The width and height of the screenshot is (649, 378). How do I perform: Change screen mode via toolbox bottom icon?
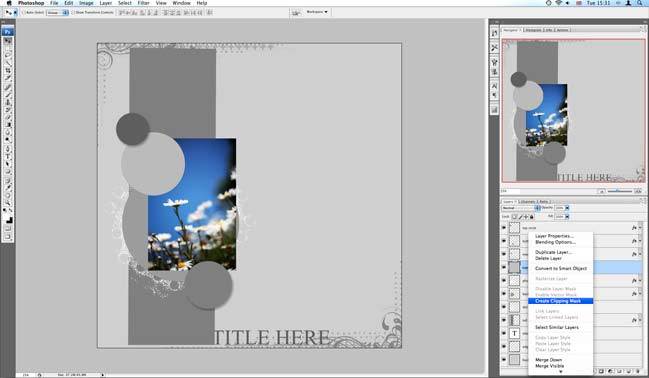[x=8, y=237]
